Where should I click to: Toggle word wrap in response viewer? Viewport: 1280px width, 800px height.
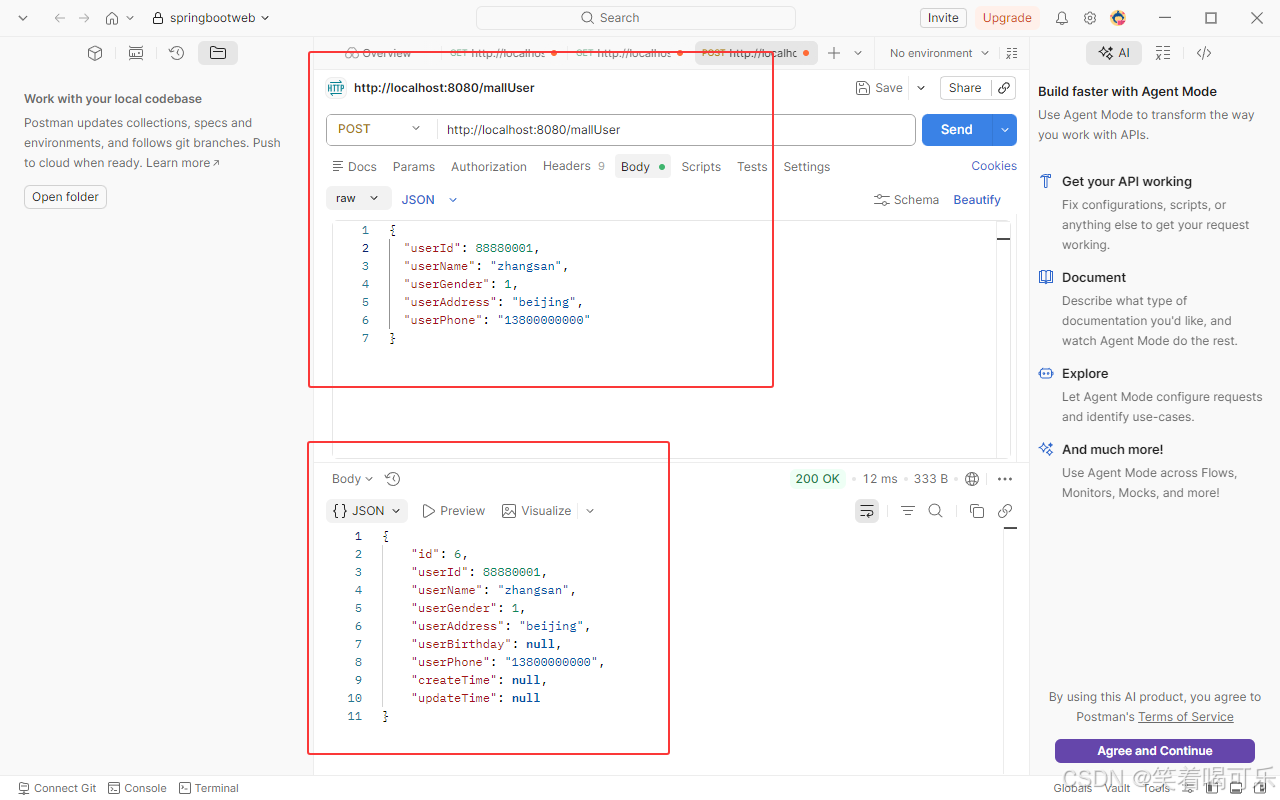[867, 511]
